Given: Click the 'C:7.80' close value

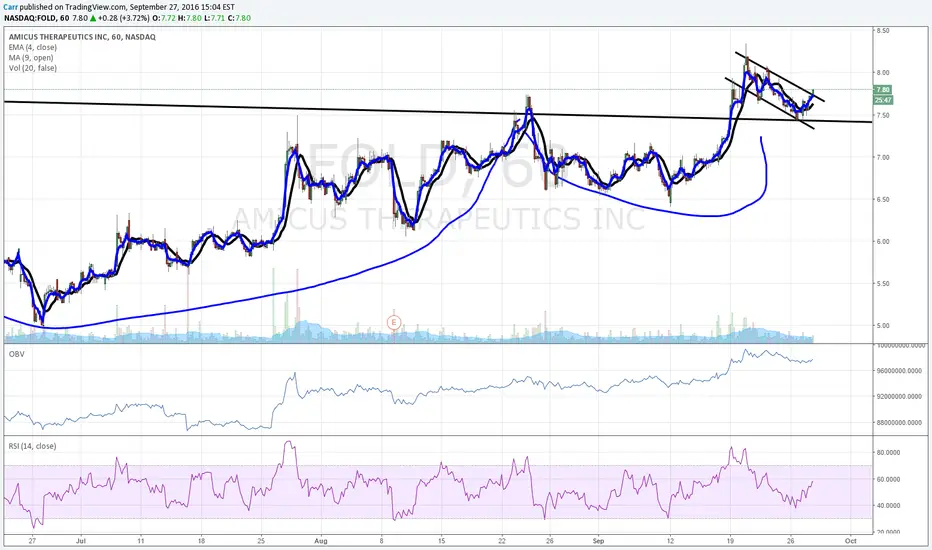Looking at the screenshot, I should (x=239, y=18).
